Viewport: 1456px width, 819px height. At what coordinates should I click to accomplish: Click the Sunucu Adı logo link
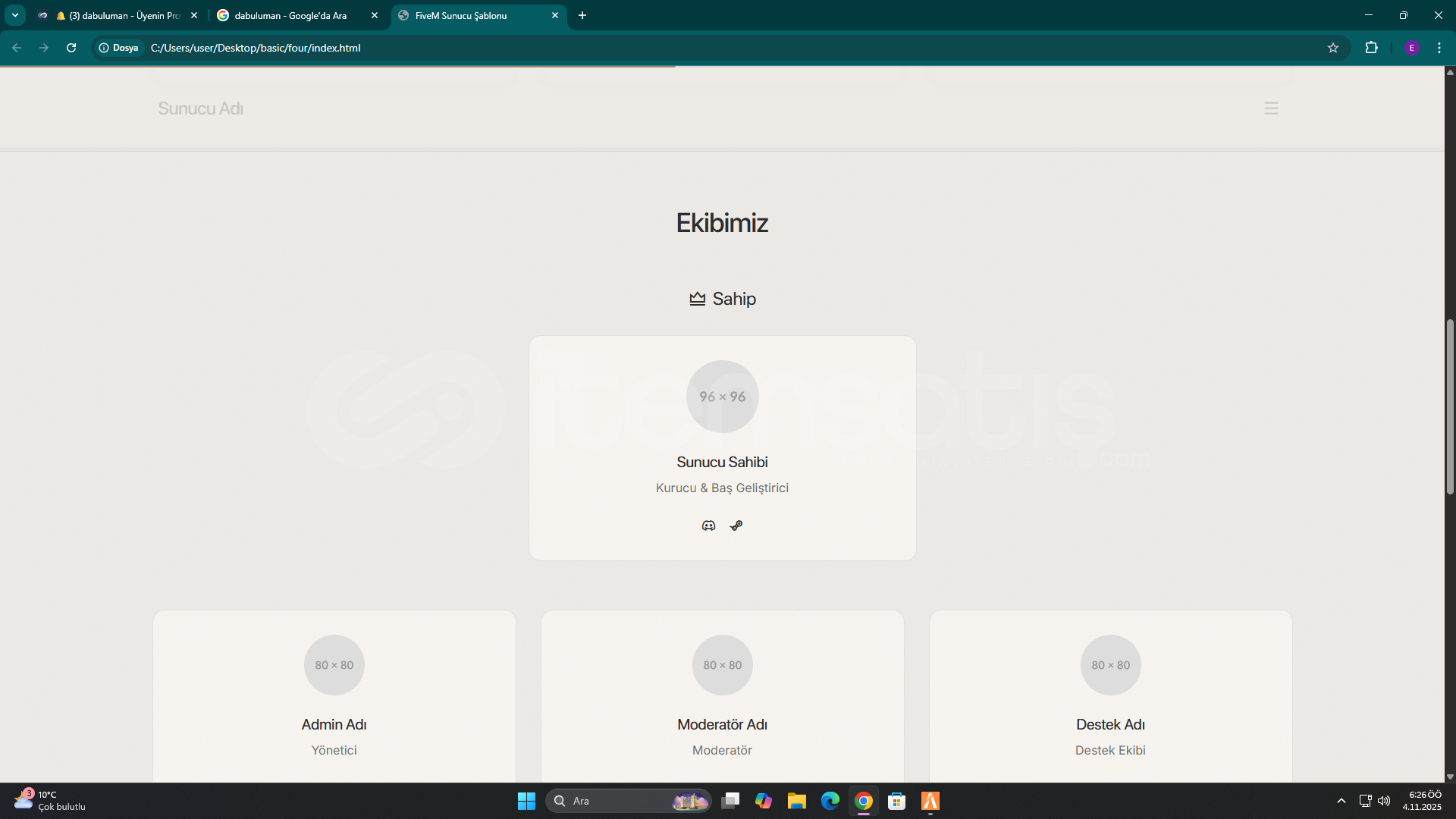[x=200, y=108]
